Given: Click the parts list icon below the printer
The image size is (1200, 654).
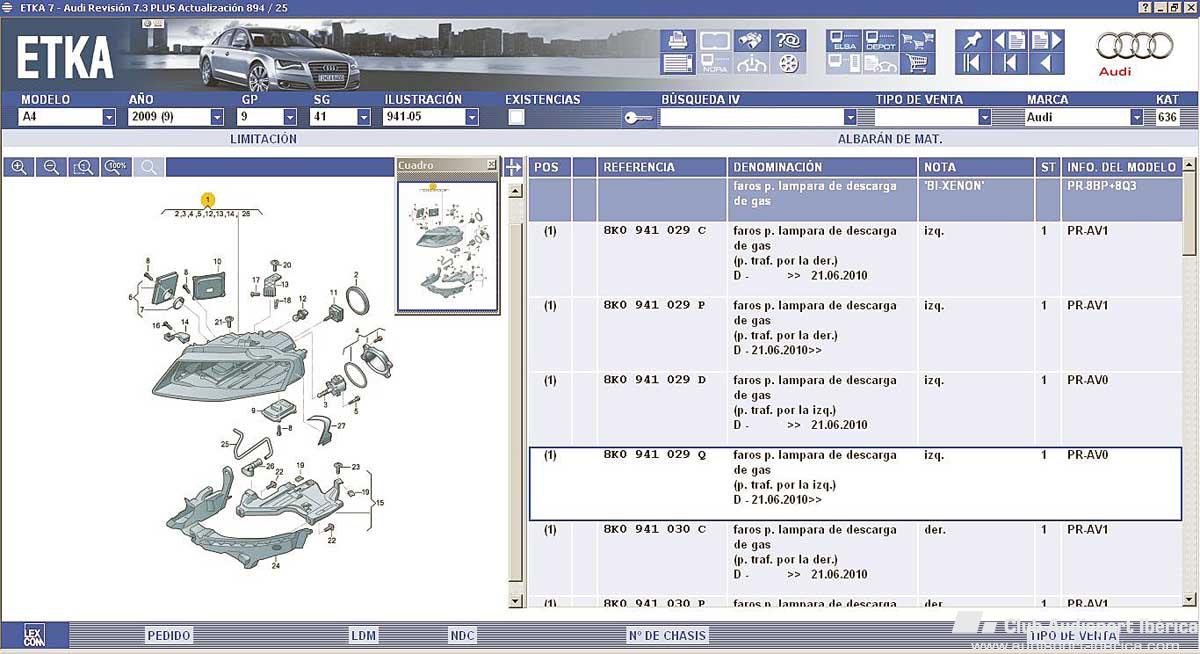Looking at the screenshot, I should [x=677, y=65].
